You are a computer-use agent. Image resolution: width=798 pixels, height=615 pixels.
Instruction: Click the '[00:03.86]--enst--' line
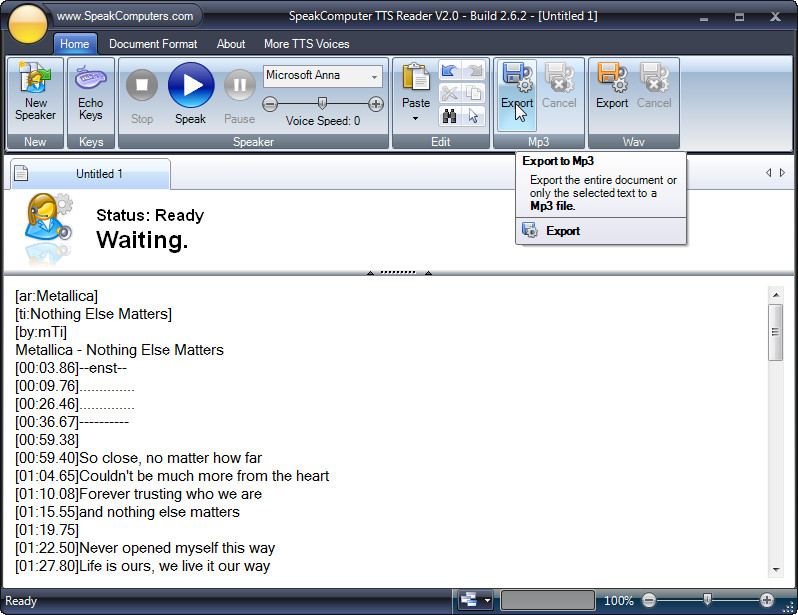(x=71, y=368)
